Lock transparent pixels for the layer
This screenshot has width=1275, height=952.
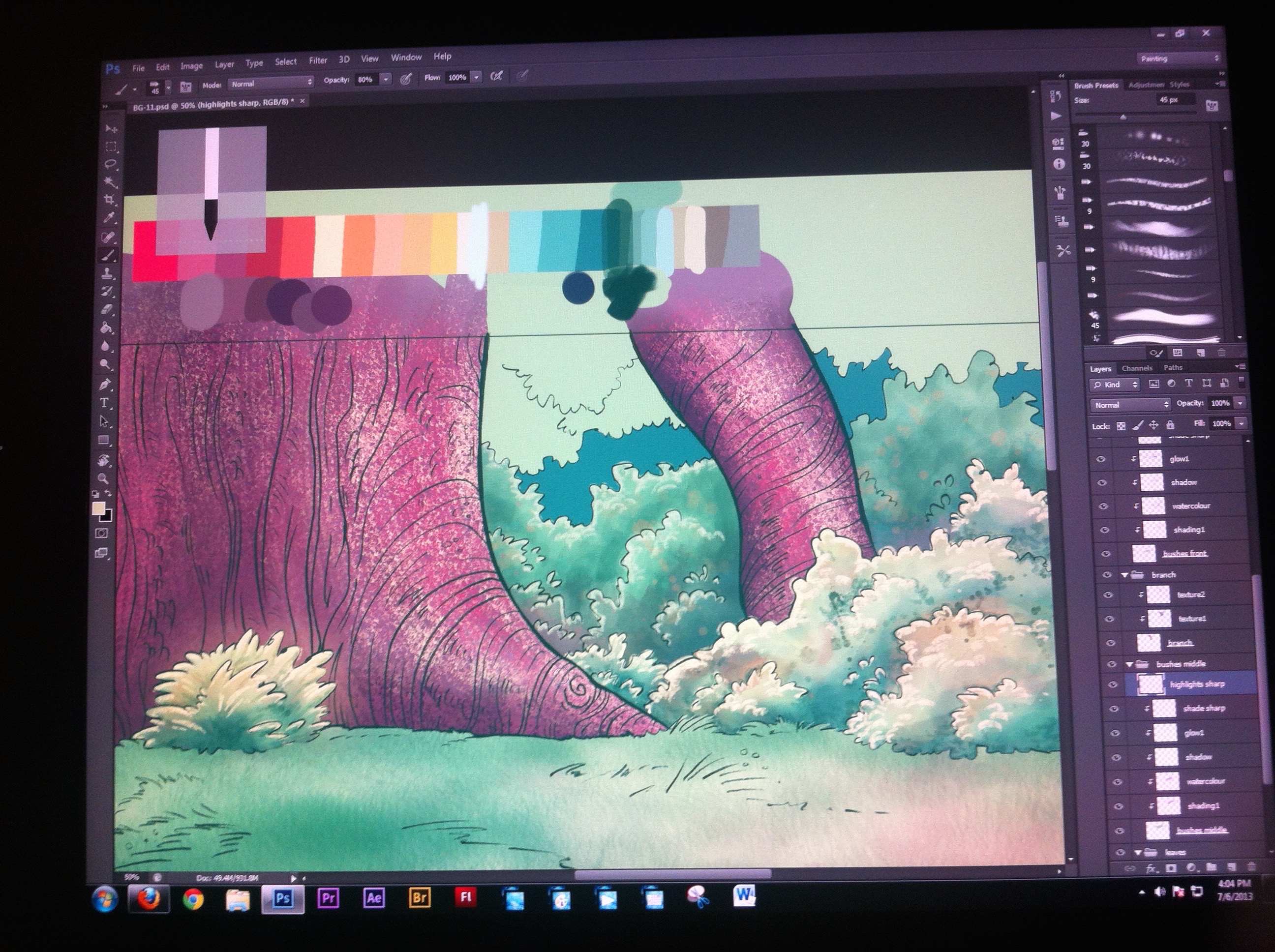pos(1121,426)
